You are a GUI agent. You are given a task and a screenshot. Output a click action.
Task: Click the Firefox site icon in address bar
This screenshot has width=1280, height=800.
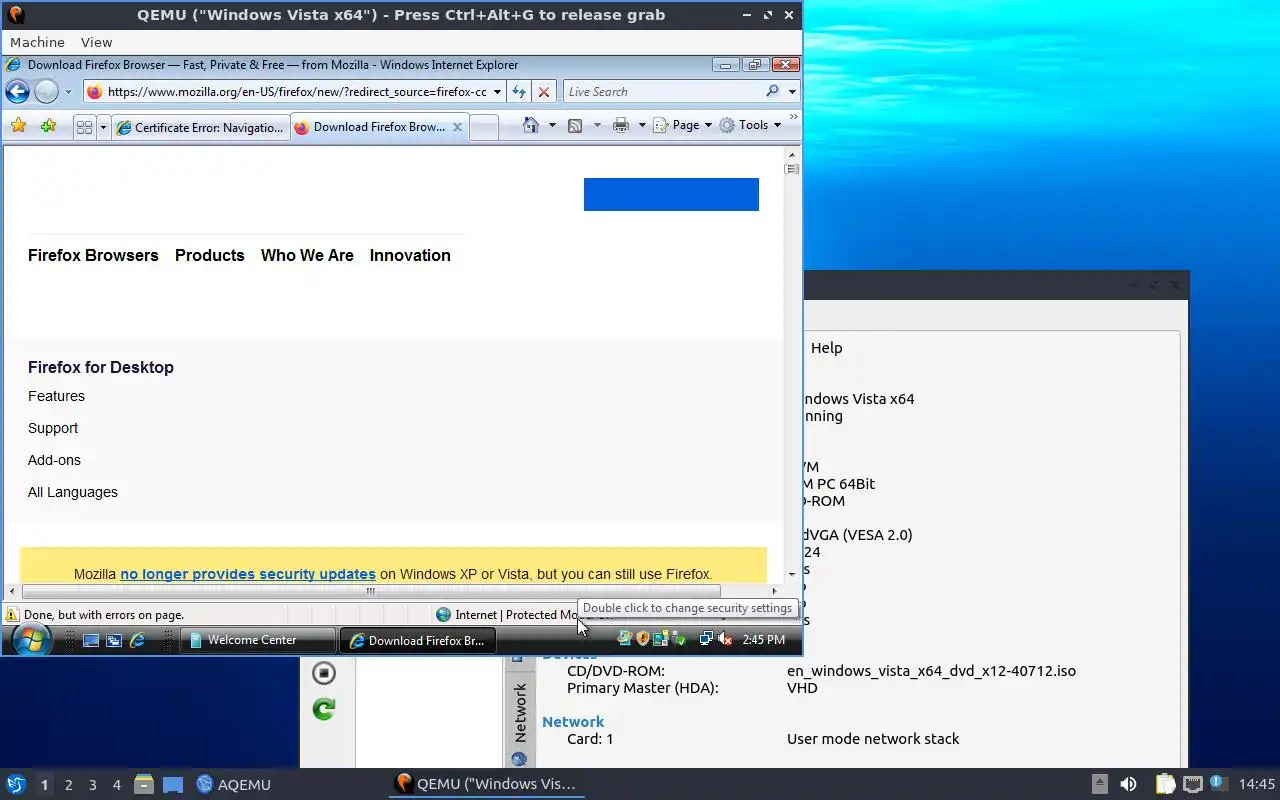click(94, 92)
